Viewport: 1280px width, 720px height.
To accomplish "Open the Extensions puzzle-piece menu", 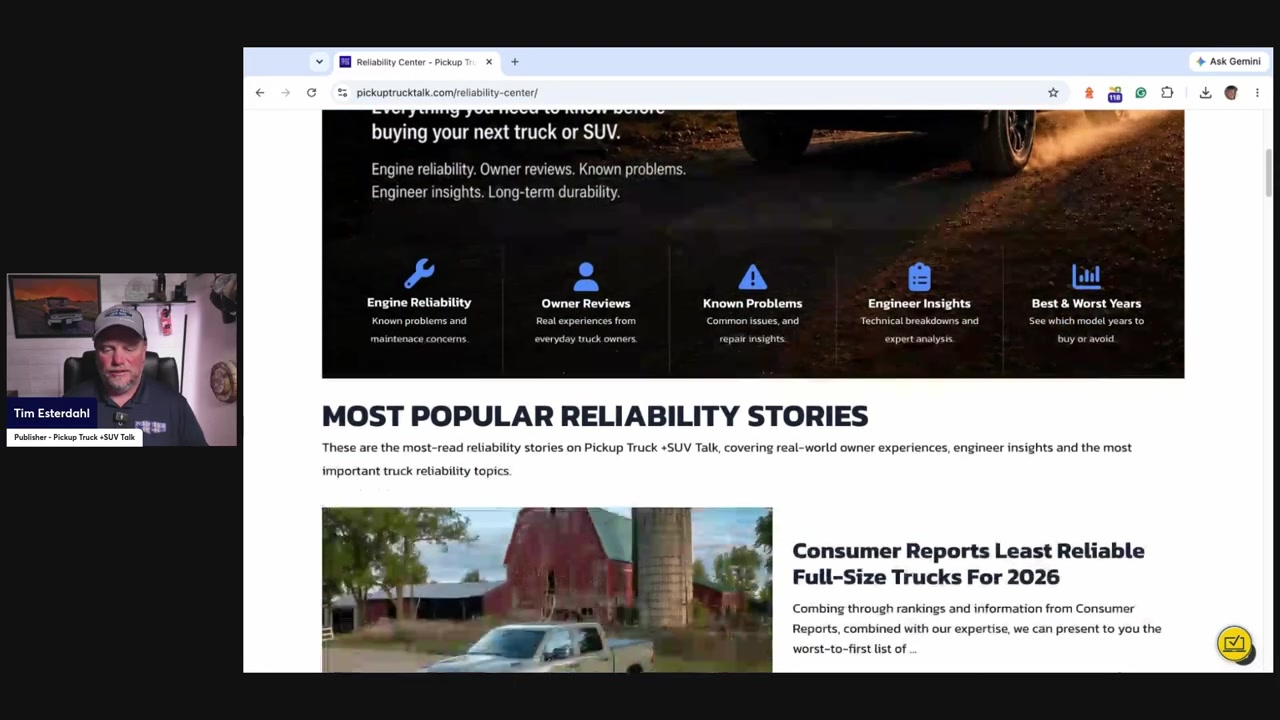I will click(1167, 92).
